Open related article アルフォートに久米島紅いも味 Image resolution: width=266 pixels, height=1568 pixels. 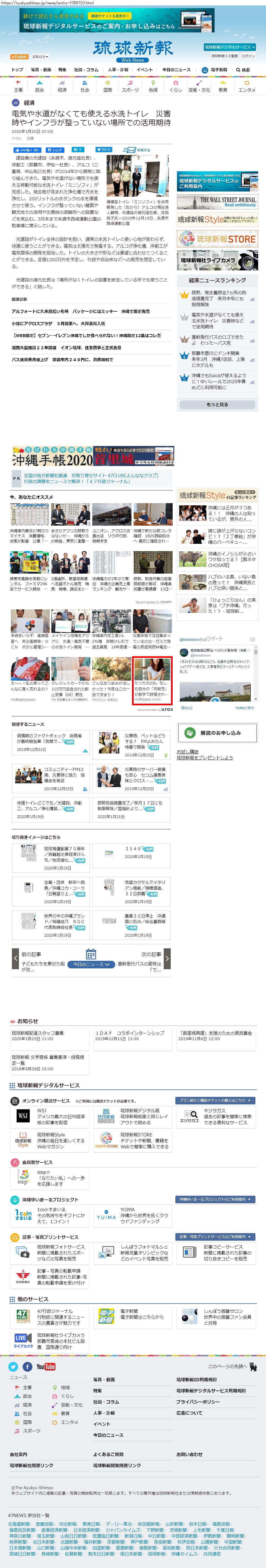click(x=80, y=312)
